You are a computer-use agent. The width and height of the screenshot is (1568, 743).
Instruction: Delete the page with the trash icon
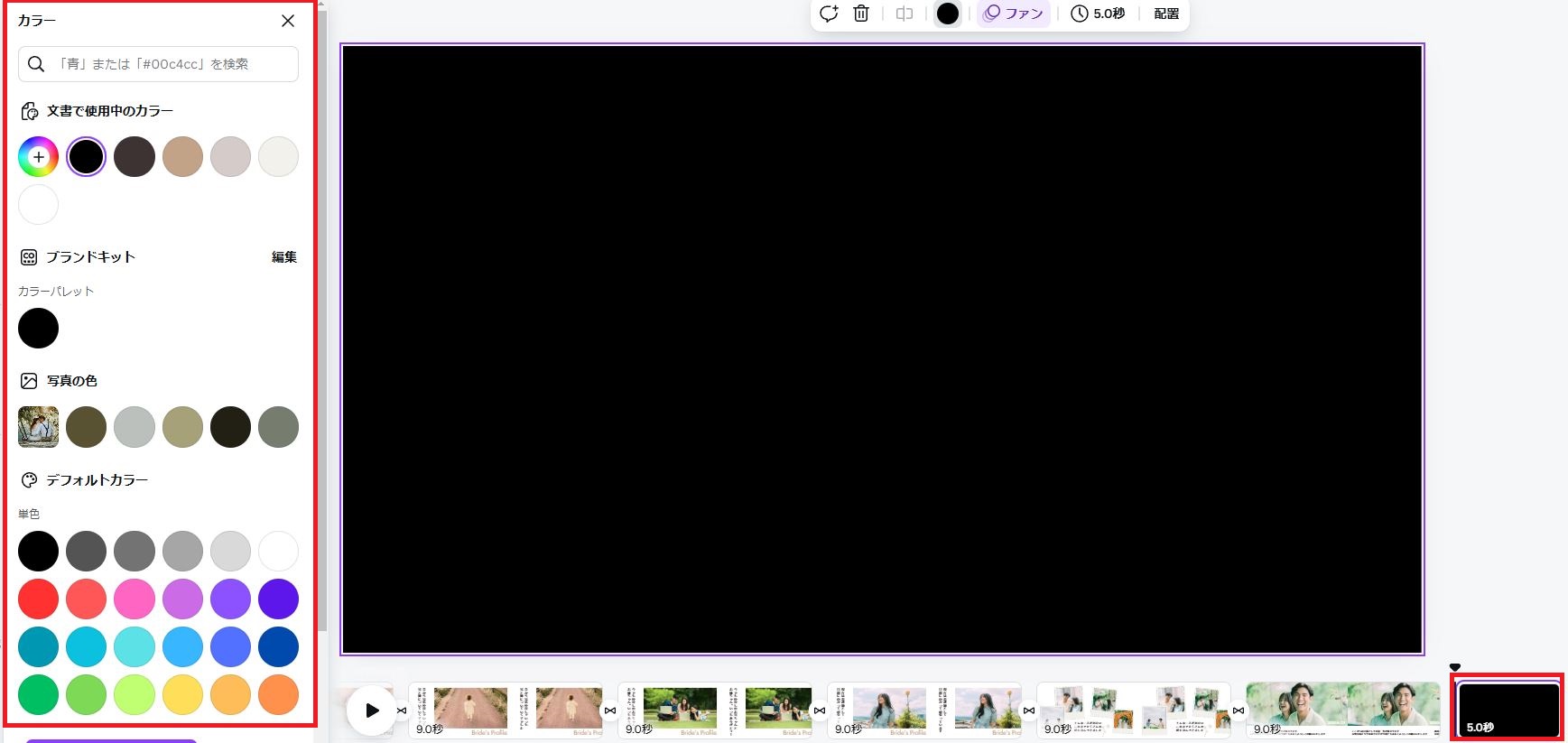pyautogui.click(x=861, y=14)
